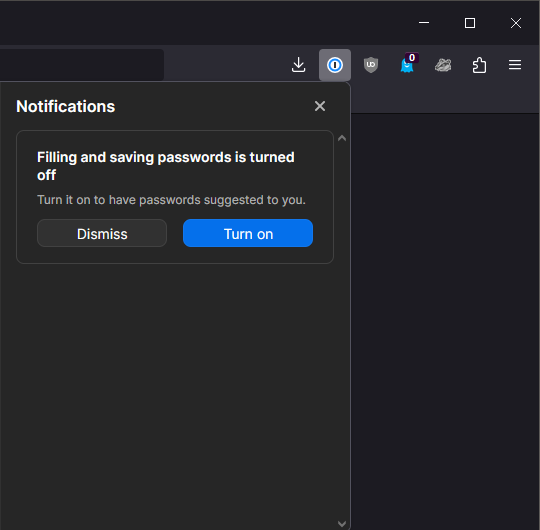Click the dark address bar field
The image size is (540, 530).
[82, 65]
